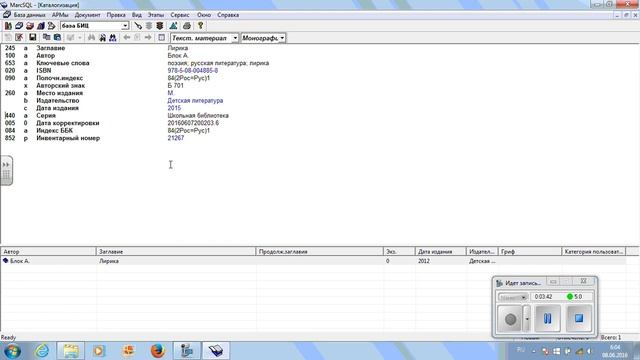Open the mode dropdown in the recorder window
This screenshot has height=360, width=640.
click(x=513, y=298)
